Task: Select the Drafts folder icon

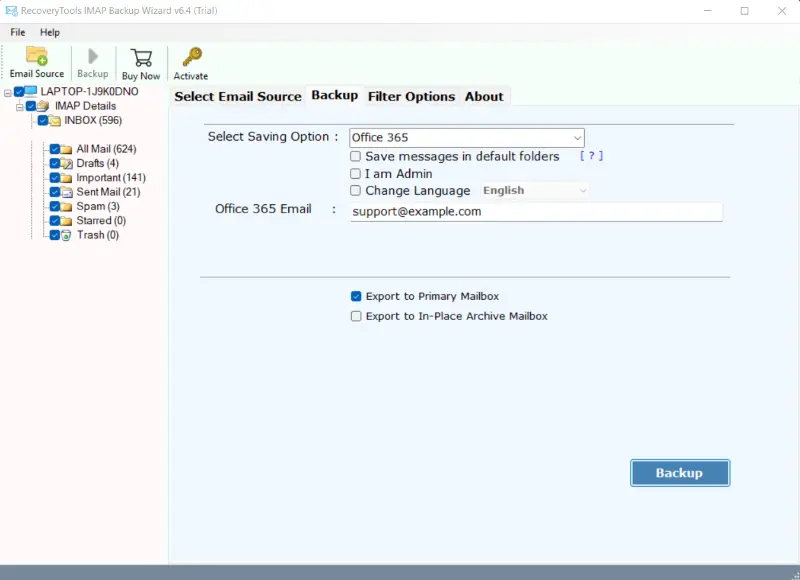Action: point(67,163)
